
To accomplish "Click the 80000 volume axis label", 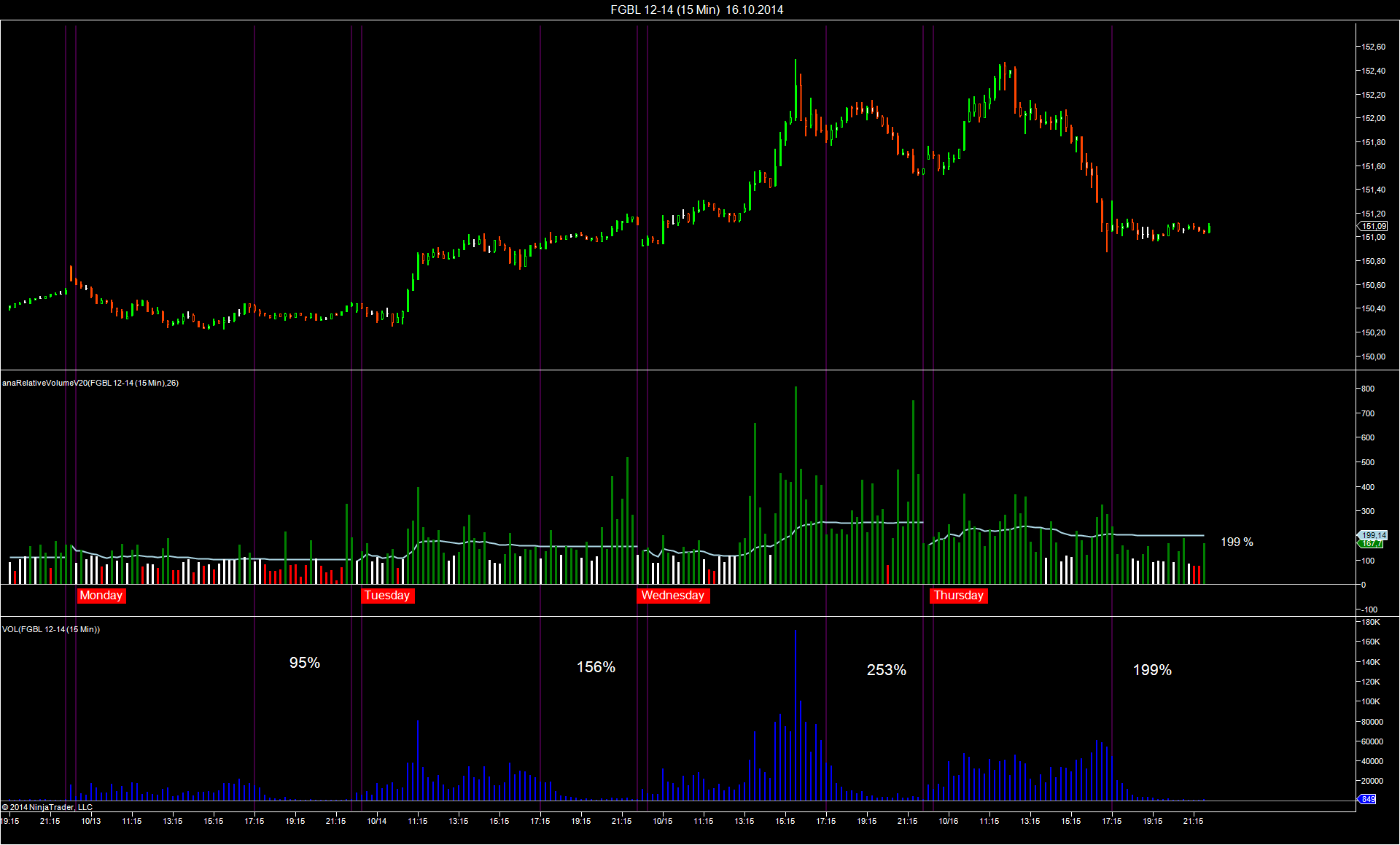I will coord(1372,722).
